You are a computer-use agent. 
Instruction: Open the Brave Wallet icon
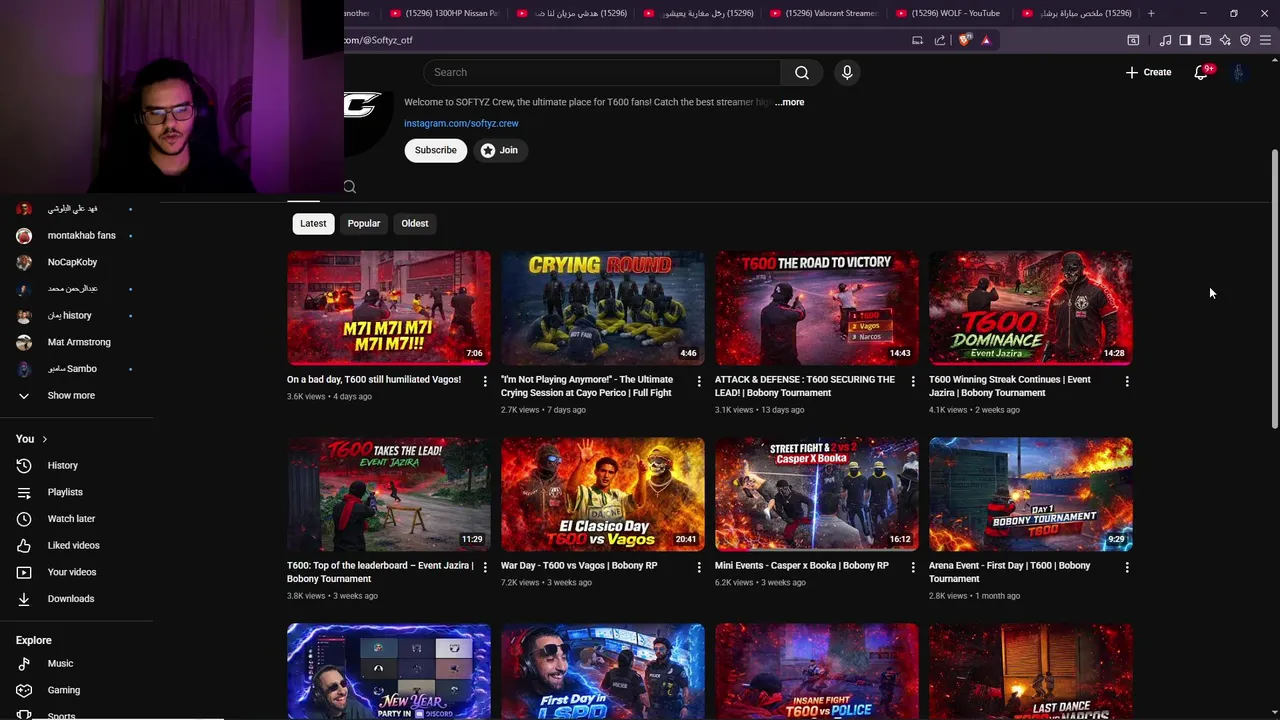[x=1205, y=40]
